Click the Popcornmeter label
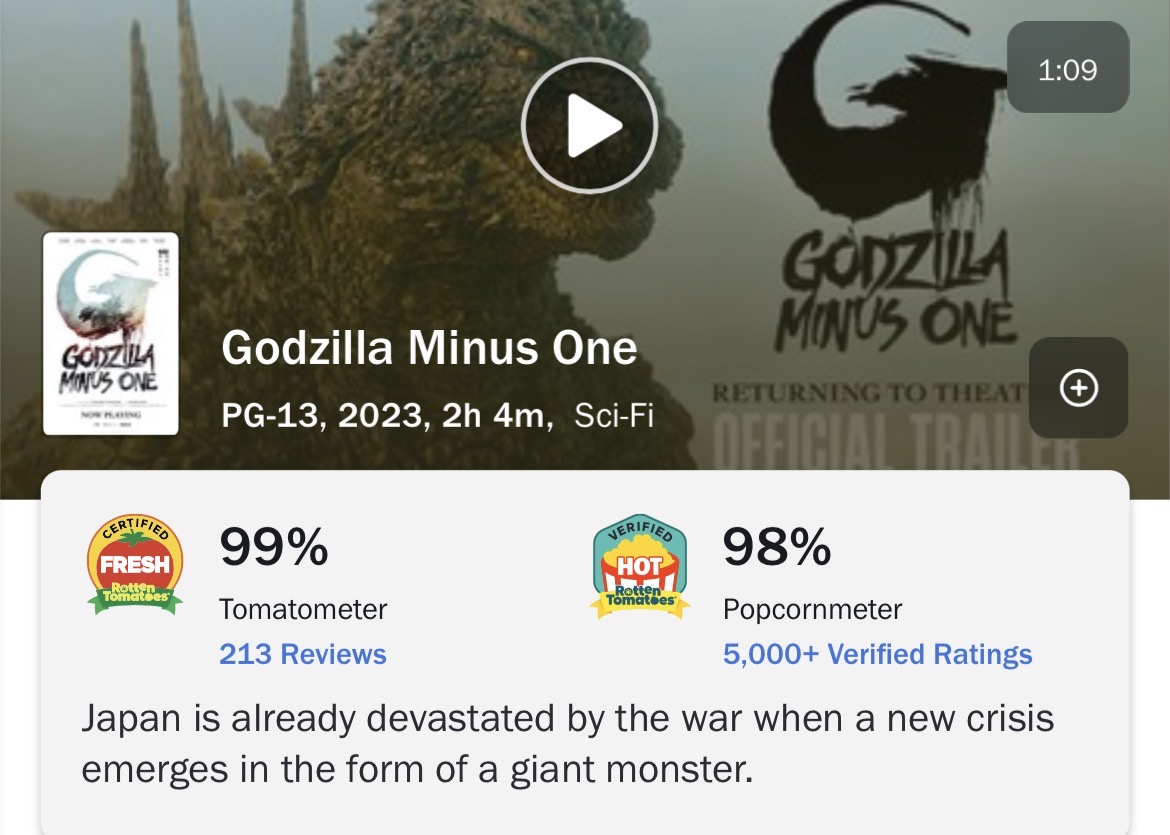 (x=812, y=609)
